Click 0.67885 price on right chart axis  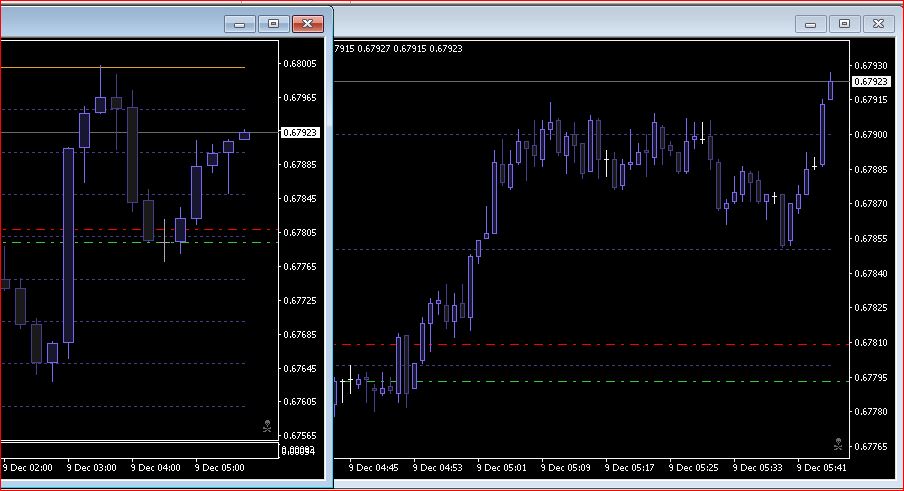pyautogui.click(x=871, y=170)
